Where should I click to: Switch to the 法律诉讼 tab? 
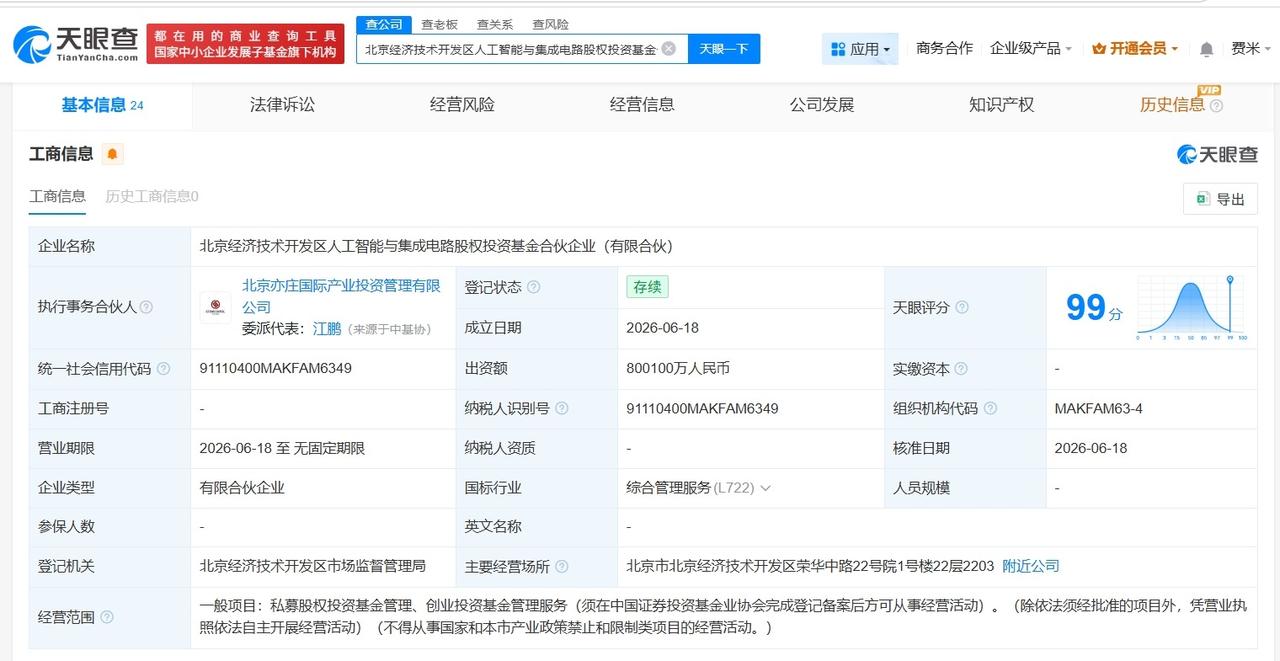click(282, 105)
